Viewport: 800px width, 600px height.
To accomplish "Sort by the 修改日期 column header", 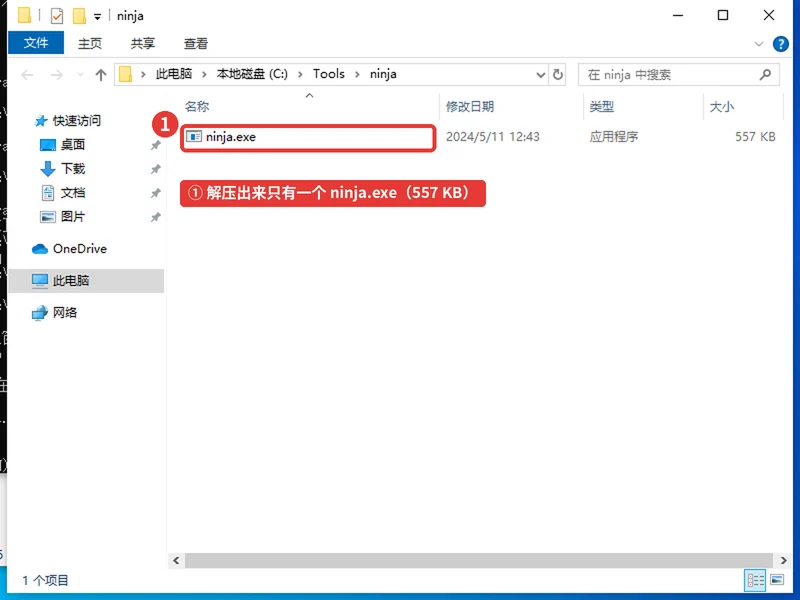I will pyautogui.click(x=470, y=106).
